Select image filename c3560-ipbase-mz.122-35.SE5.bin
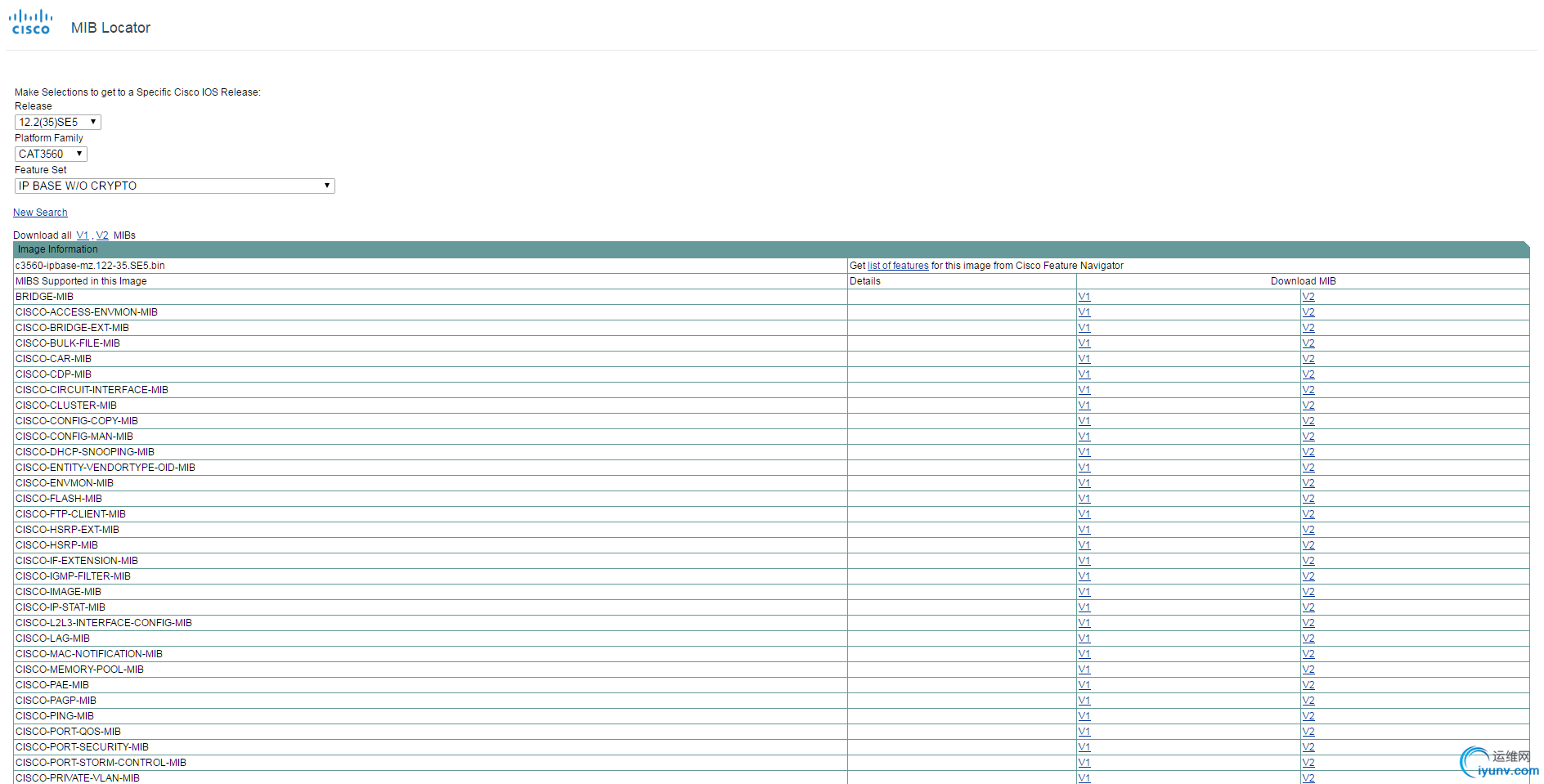 click(x=90, y=266)
